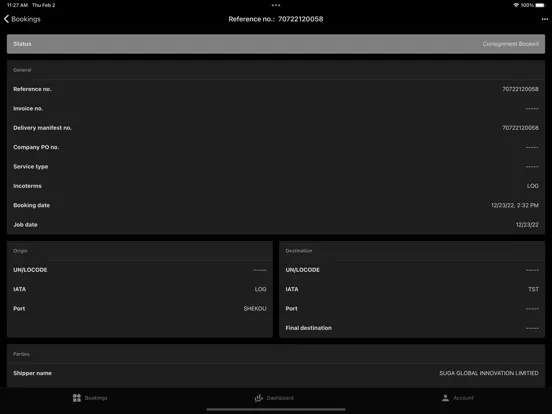This screenshot has width=552, height=414.
Task: Select the 'Origin' section header
Action: 20,251
